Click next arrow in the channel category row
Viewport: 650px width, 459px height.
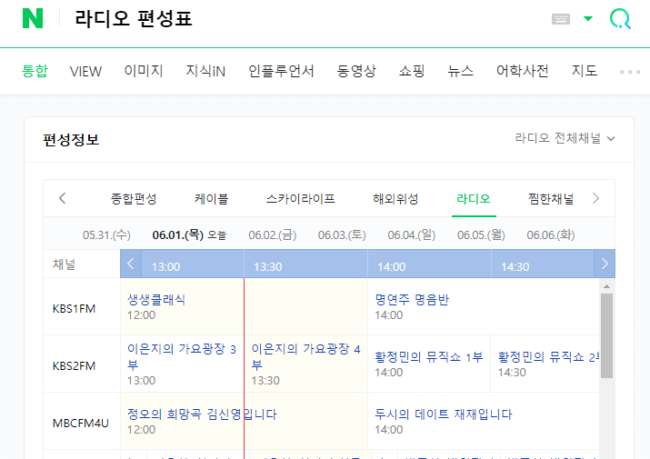tap(596, 198)
